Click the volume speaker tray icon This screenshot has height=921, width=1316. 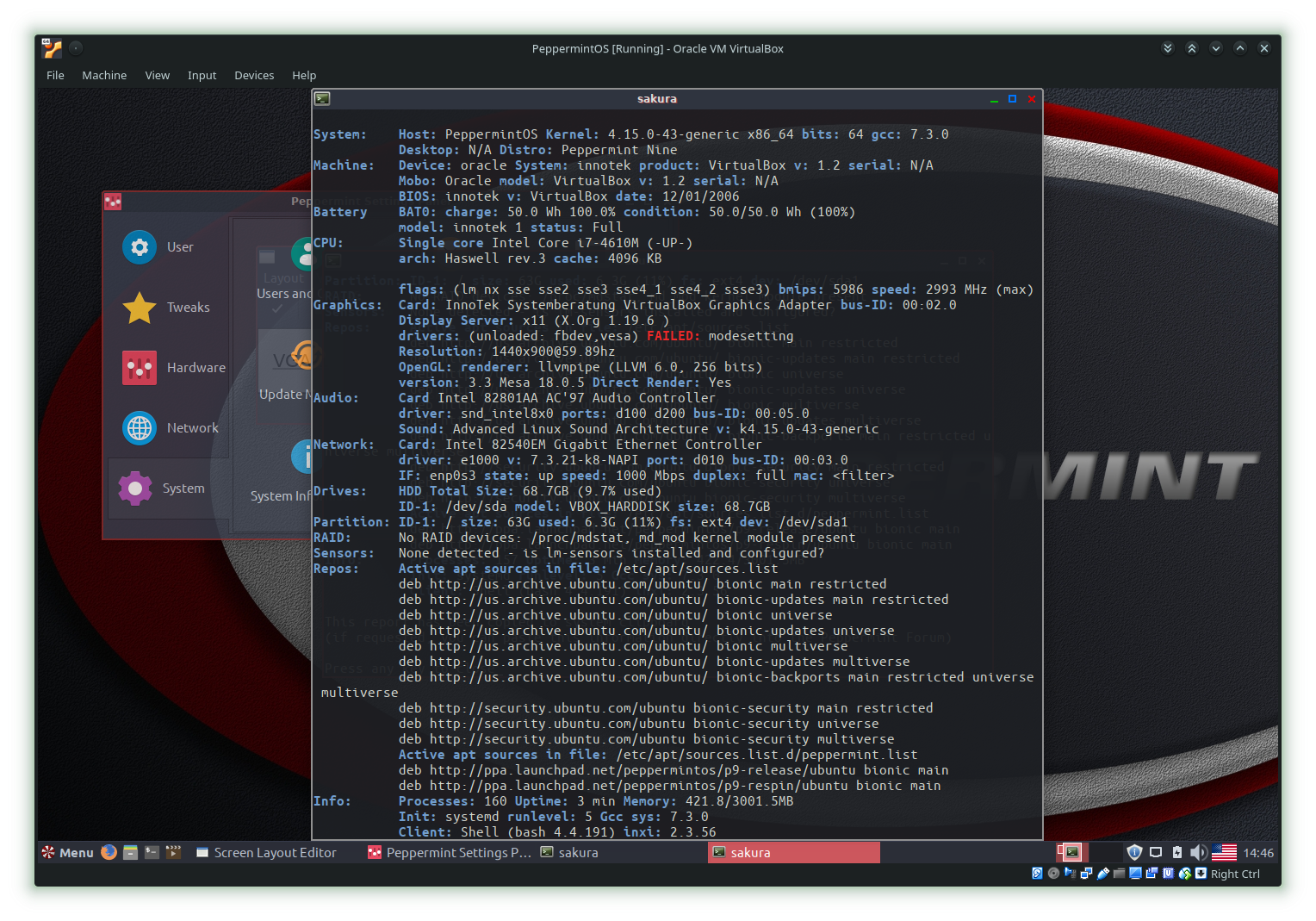tap(1198, 852)
